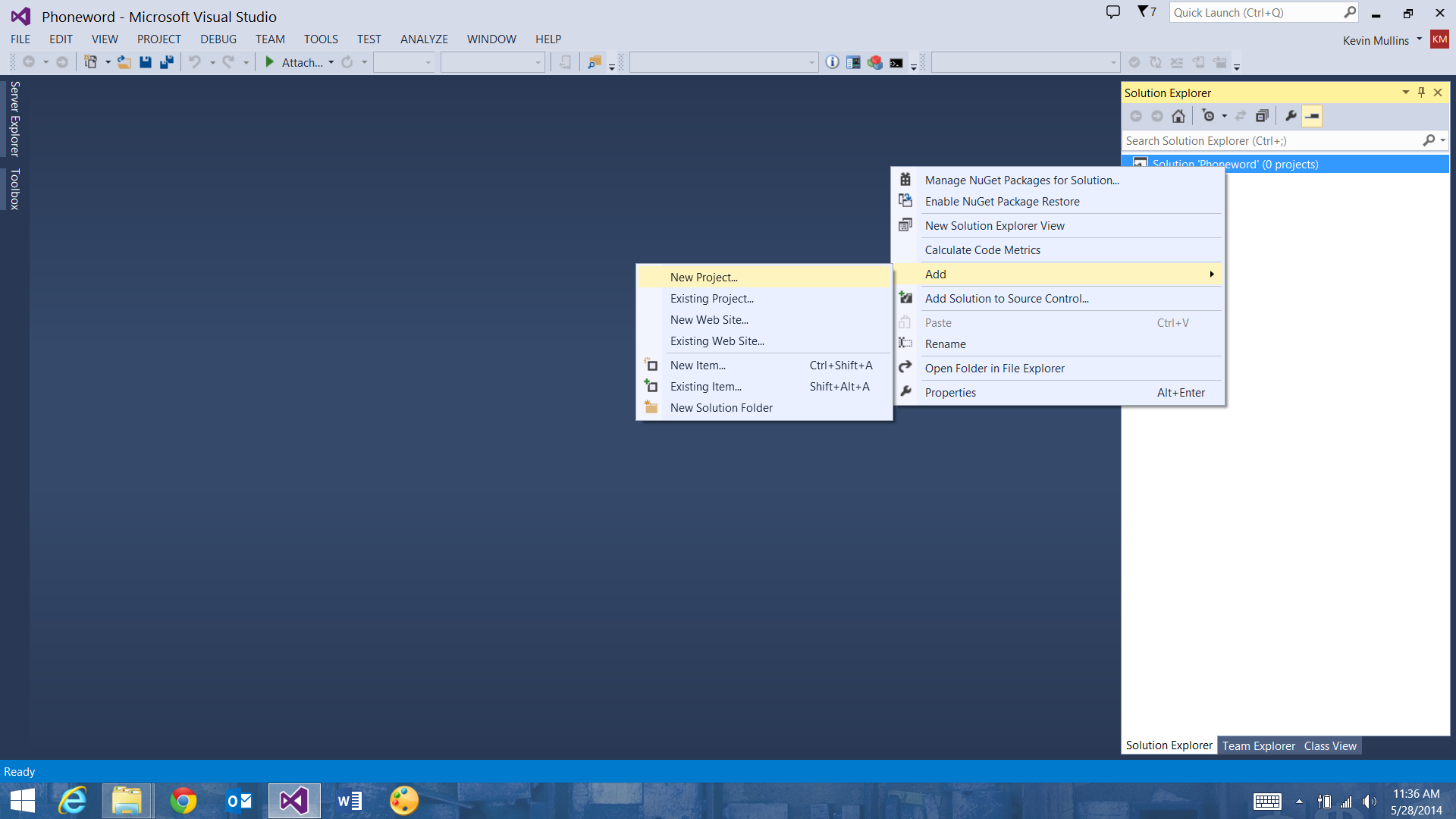This screenshot has width=1456, height=819.
Task: Toggle auto-hide pin on Solution Explorer
Action: point(1421,93)
